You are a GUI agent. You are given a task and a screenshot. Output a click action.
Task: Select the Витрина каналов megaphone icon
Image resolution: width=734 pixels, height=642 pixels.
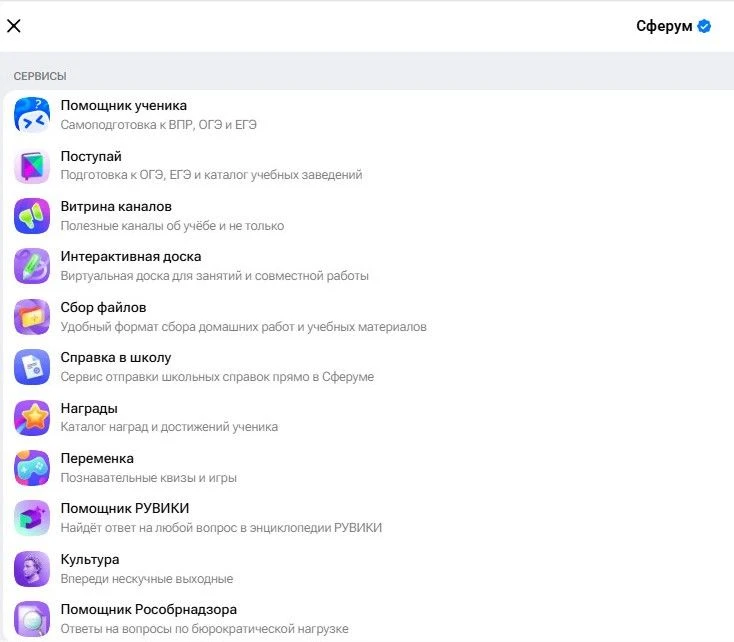[x=32, y=216]
